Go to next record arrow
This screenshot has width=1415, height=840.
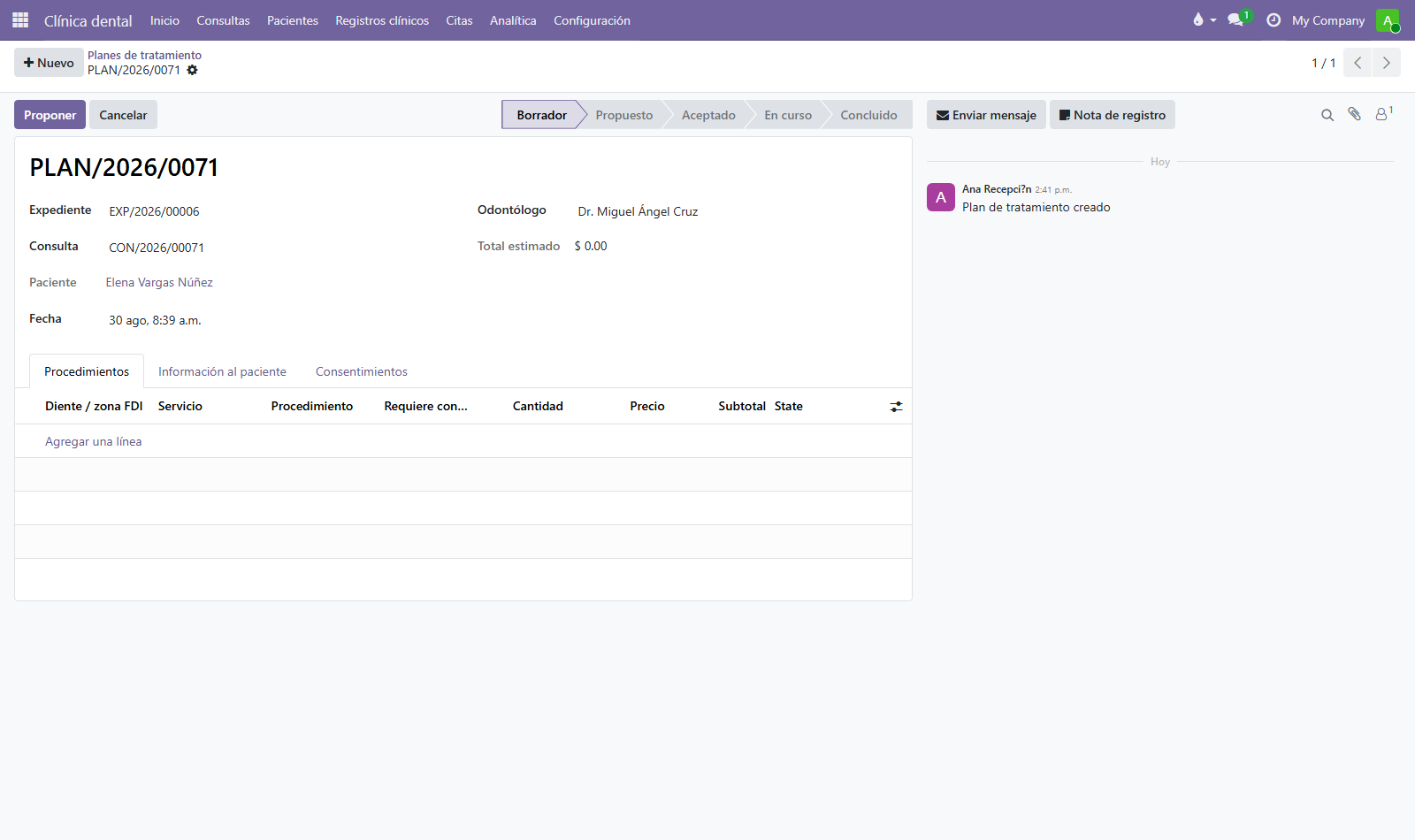coord(1386,63)
